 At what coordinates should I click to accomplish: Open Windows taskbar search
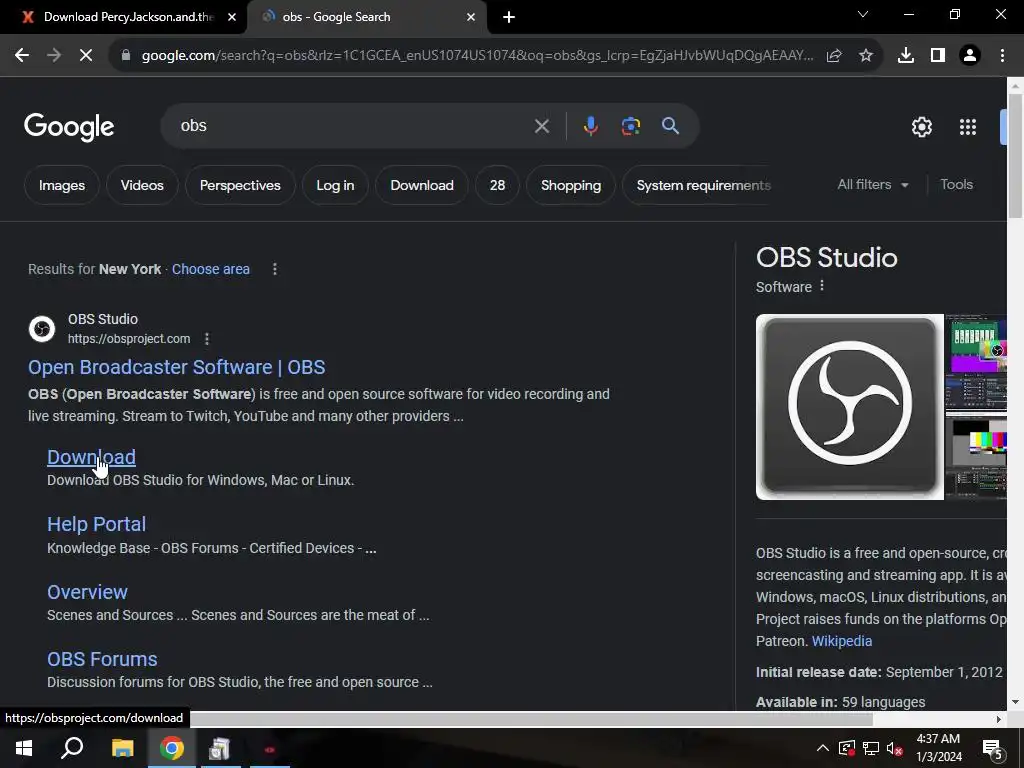coord(72,748)
